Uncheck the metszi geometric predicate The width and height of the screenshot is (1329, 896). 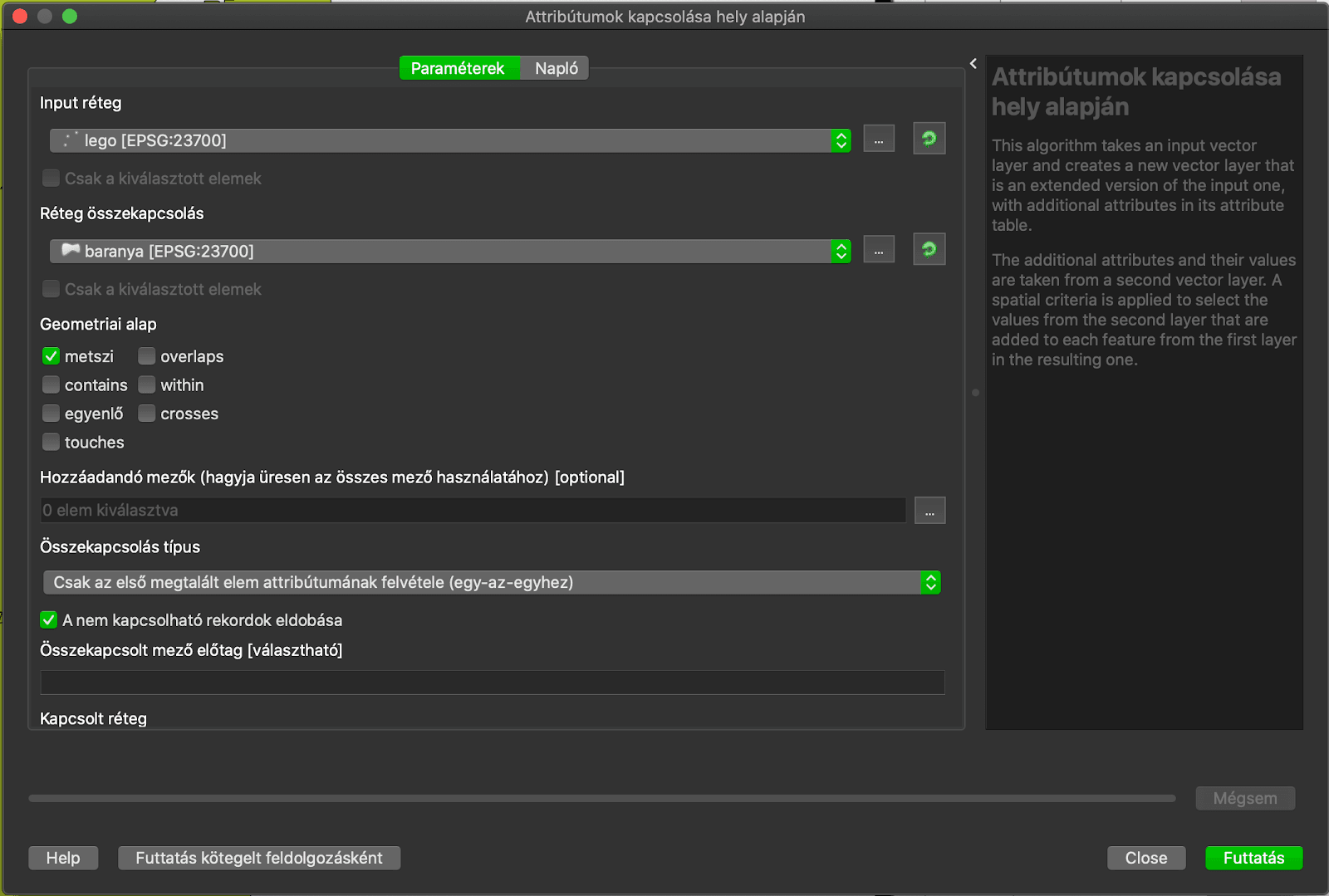click(x=51, y=356)
